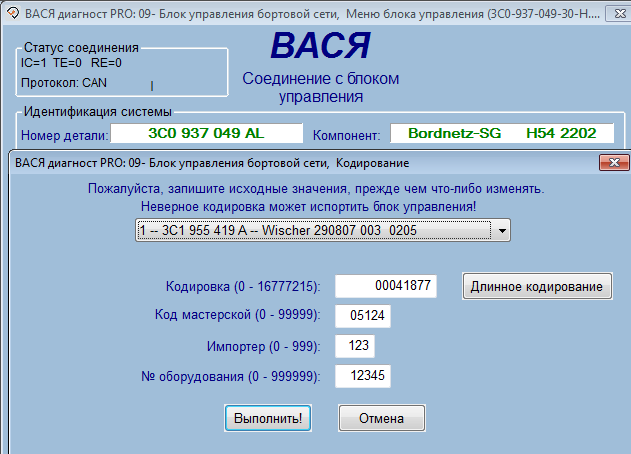
Task: Click the Кодирование dialog title bar
Action: point(300,162)
